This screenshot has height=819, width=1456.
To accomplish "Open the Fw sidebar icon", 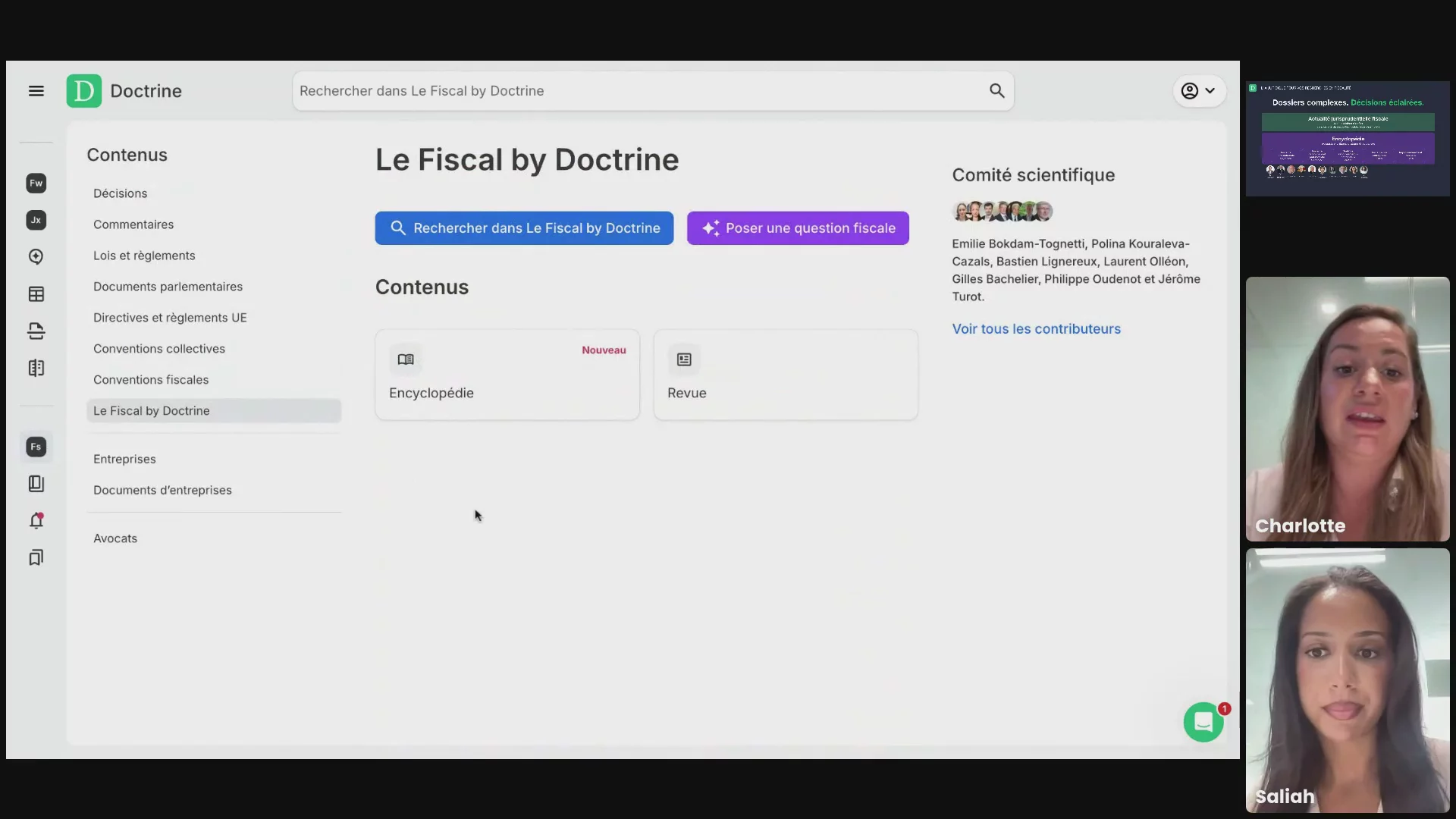I will [36, 183].
